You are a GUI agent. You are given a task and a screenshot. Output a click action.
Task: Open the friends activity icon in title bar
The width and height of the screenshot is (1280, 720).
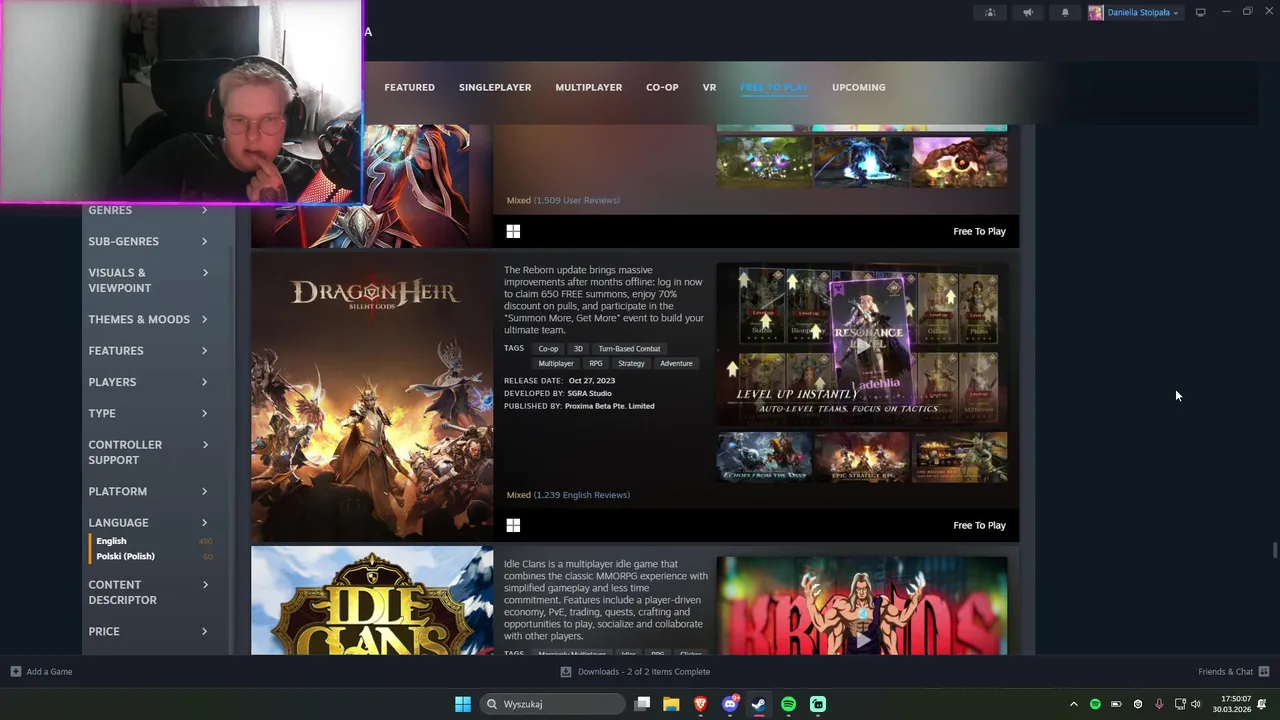pyautogui.click(x=990, y=12)
